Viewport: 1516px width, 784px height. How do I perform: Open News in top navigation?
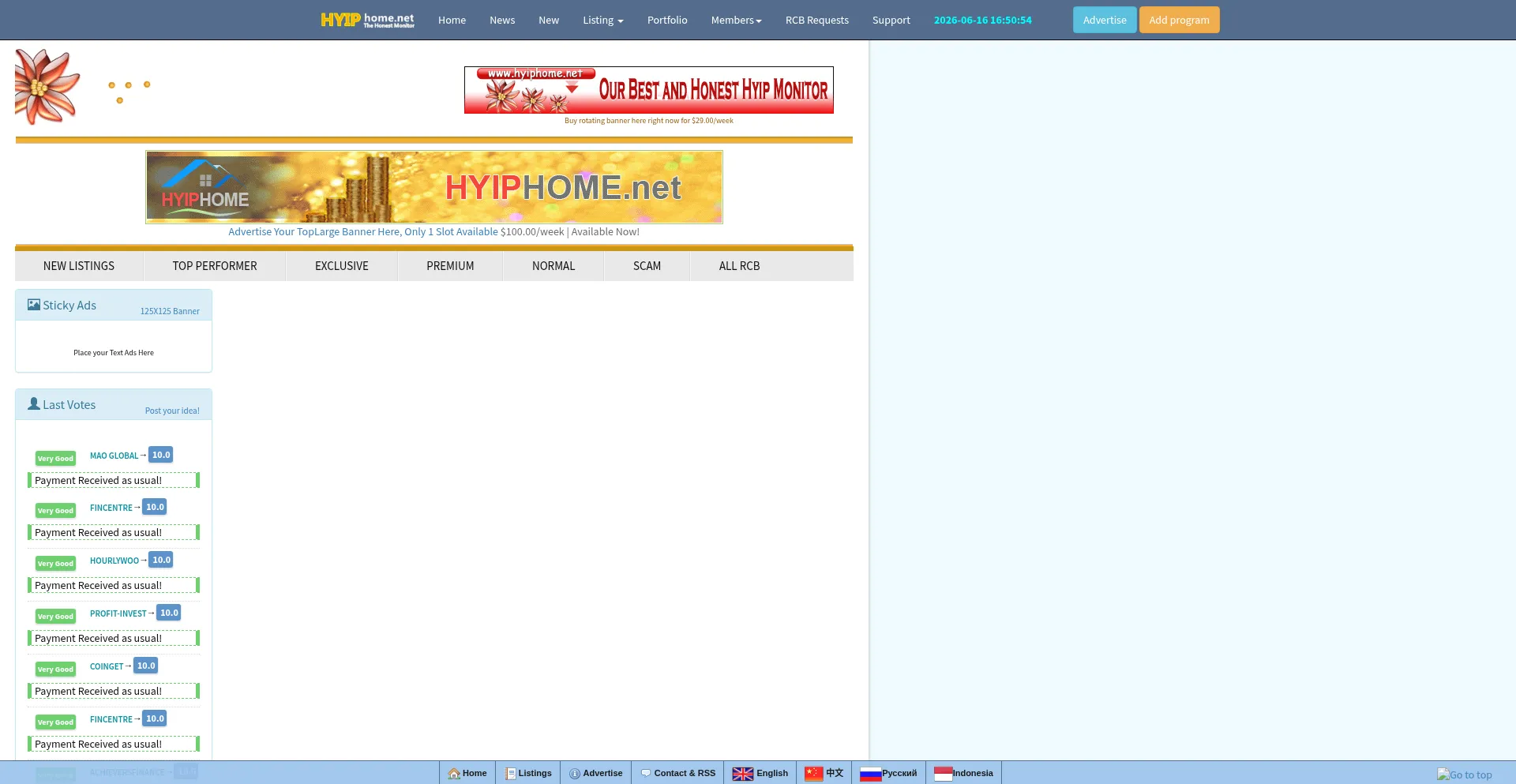point(502,21)
